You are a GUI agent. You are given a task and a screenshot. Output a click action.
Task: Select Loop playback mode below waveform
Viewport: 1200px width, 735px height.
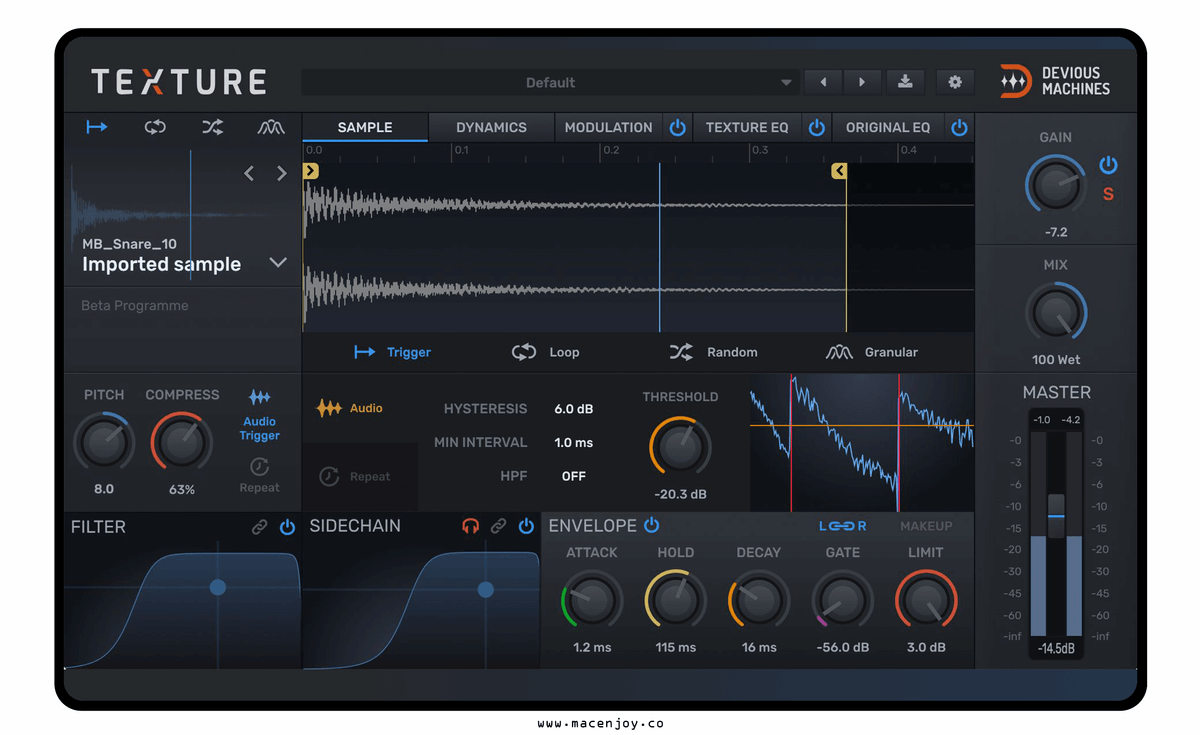point(546,352)
